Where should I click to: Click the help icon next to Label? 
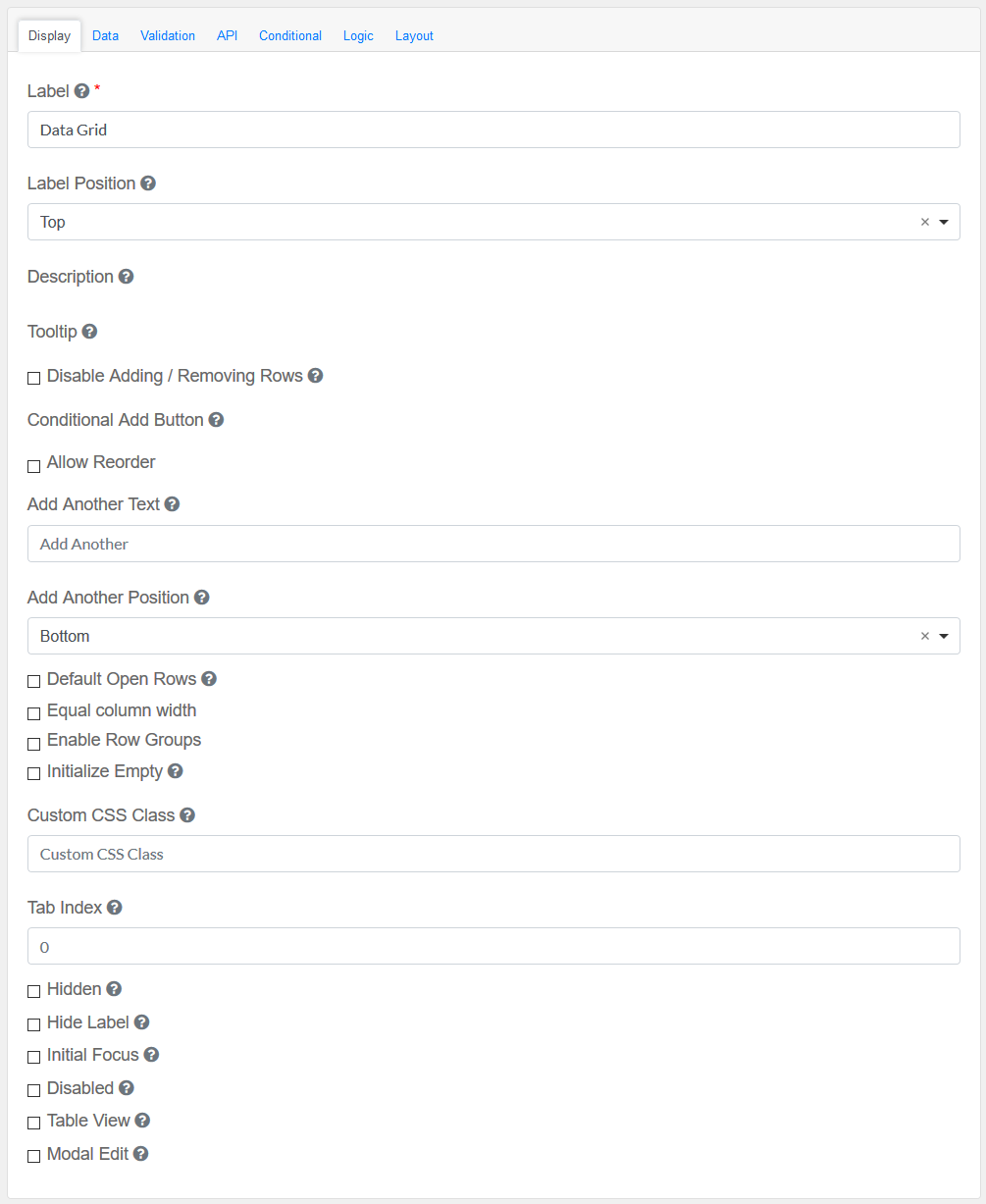[82, 91]
